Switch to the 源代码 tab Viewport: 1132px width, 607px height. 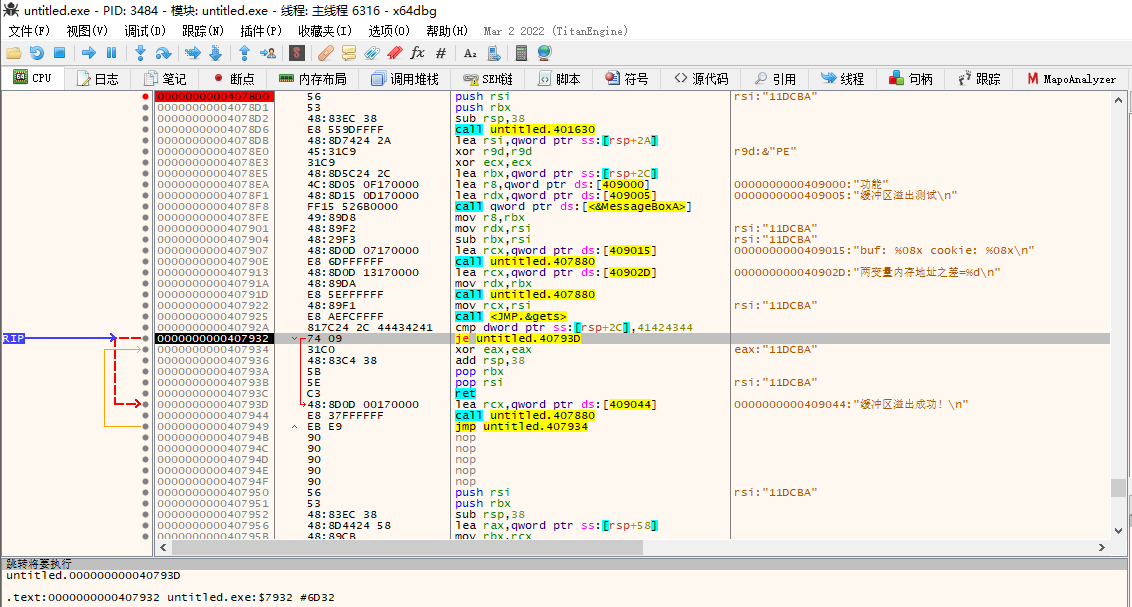tap(702, 79)
